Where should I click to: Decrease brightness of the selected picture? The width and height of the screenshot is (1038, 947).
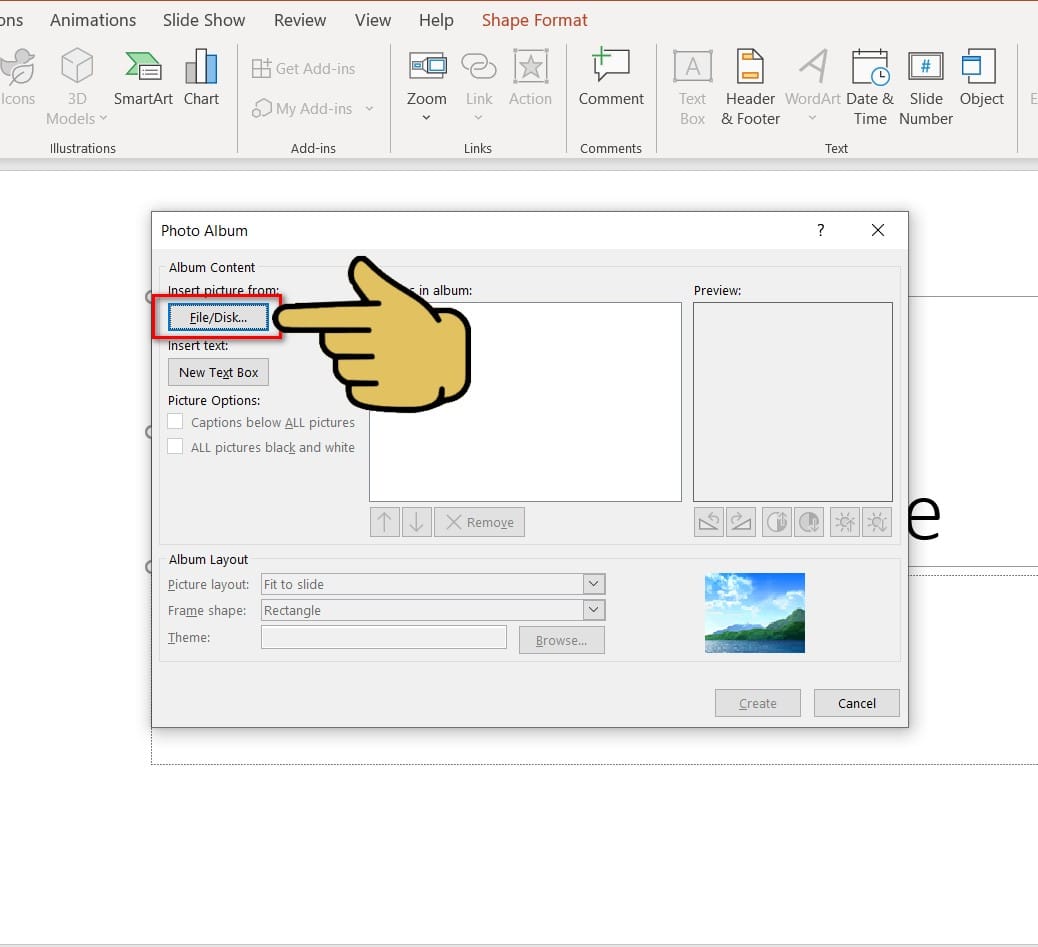(x=876, y=522)
